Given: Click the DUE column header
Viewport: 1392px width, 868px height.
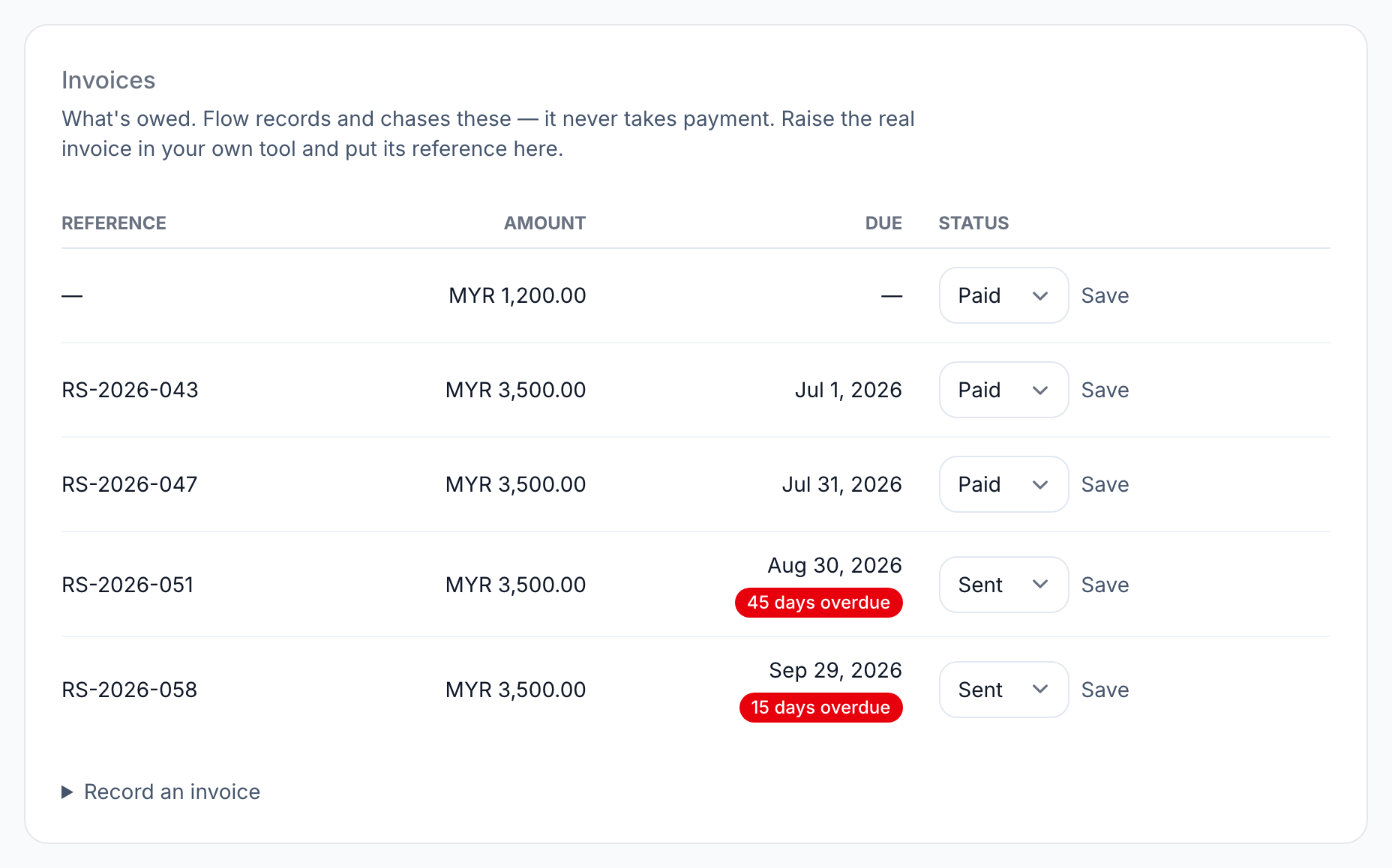Looking at the screenshot, I should (x=883, y=223).
